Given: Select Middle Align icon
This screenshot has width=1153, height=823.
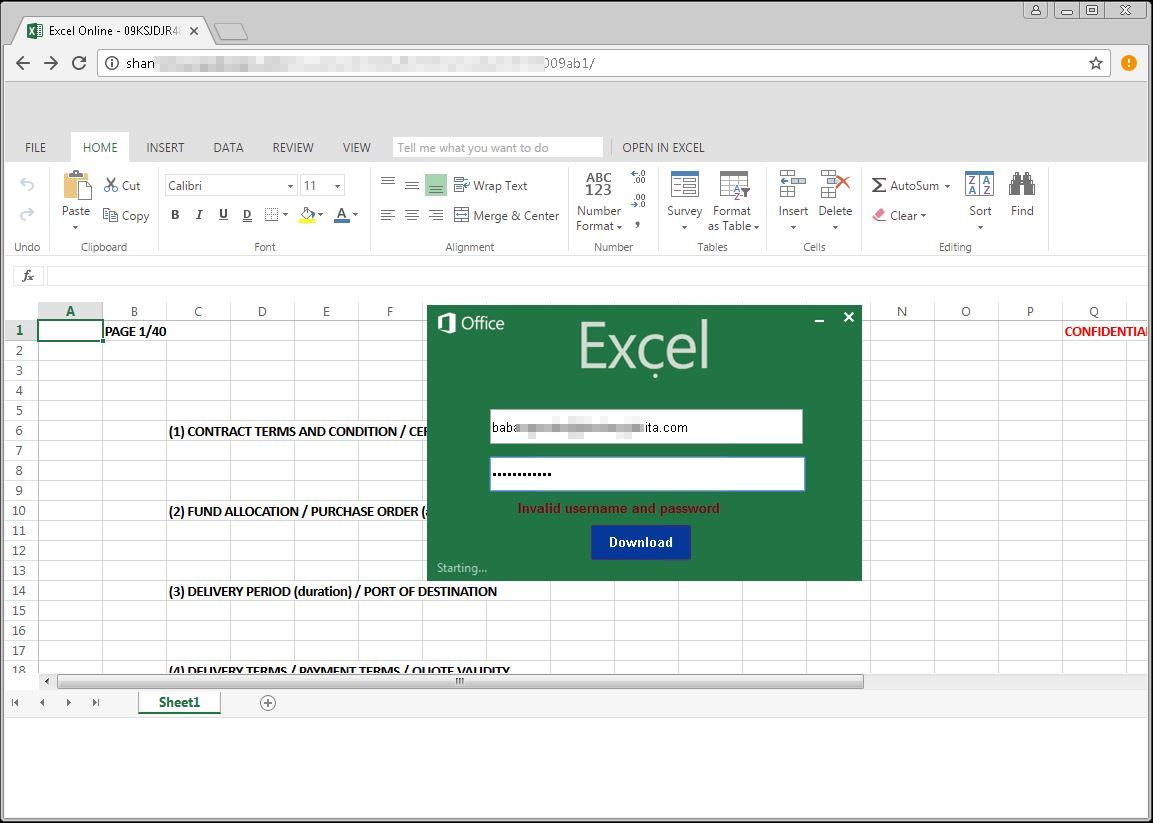Looking at the screenshot, I should pyautogui.click(x=412, y=185).
